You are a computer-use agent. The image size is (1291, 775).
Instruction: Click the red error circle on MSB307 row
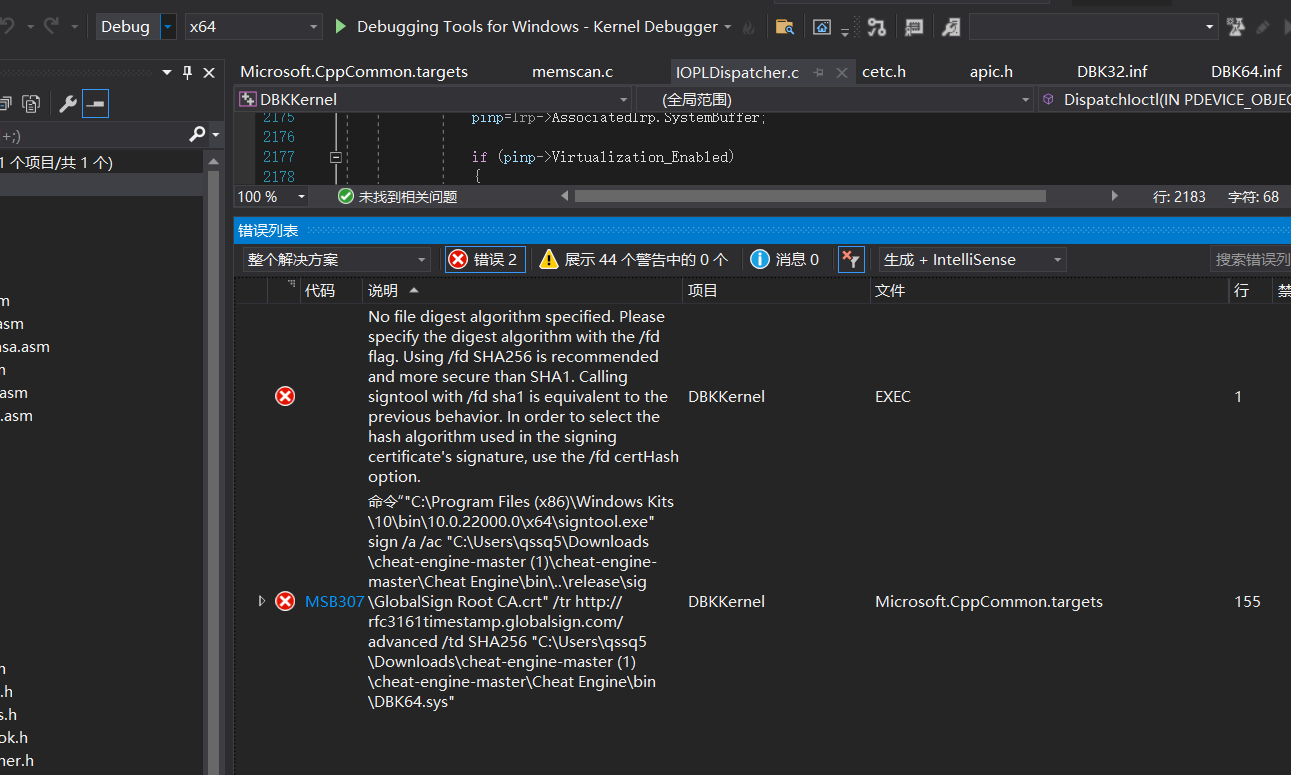click(x=284, y=601)
